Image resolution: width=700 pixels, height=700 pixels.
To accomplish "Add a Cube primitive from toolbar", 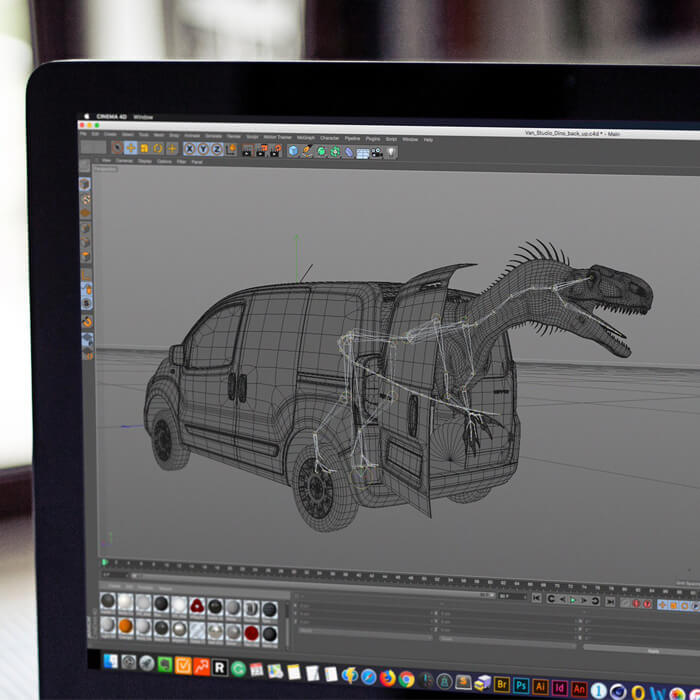I will 293,151.
